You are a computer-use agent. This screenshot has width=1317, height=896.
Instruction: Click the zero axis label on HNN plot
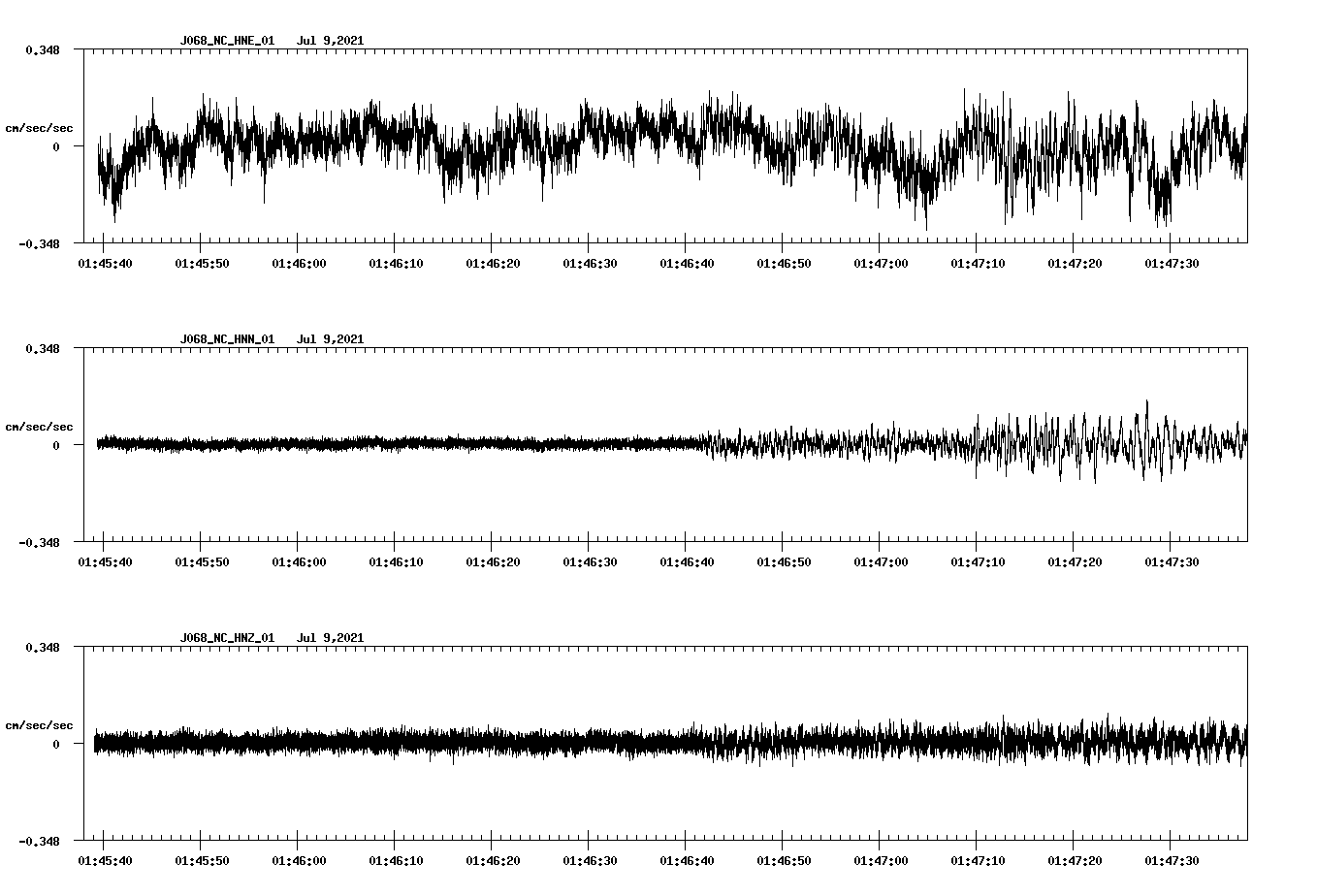56,445
